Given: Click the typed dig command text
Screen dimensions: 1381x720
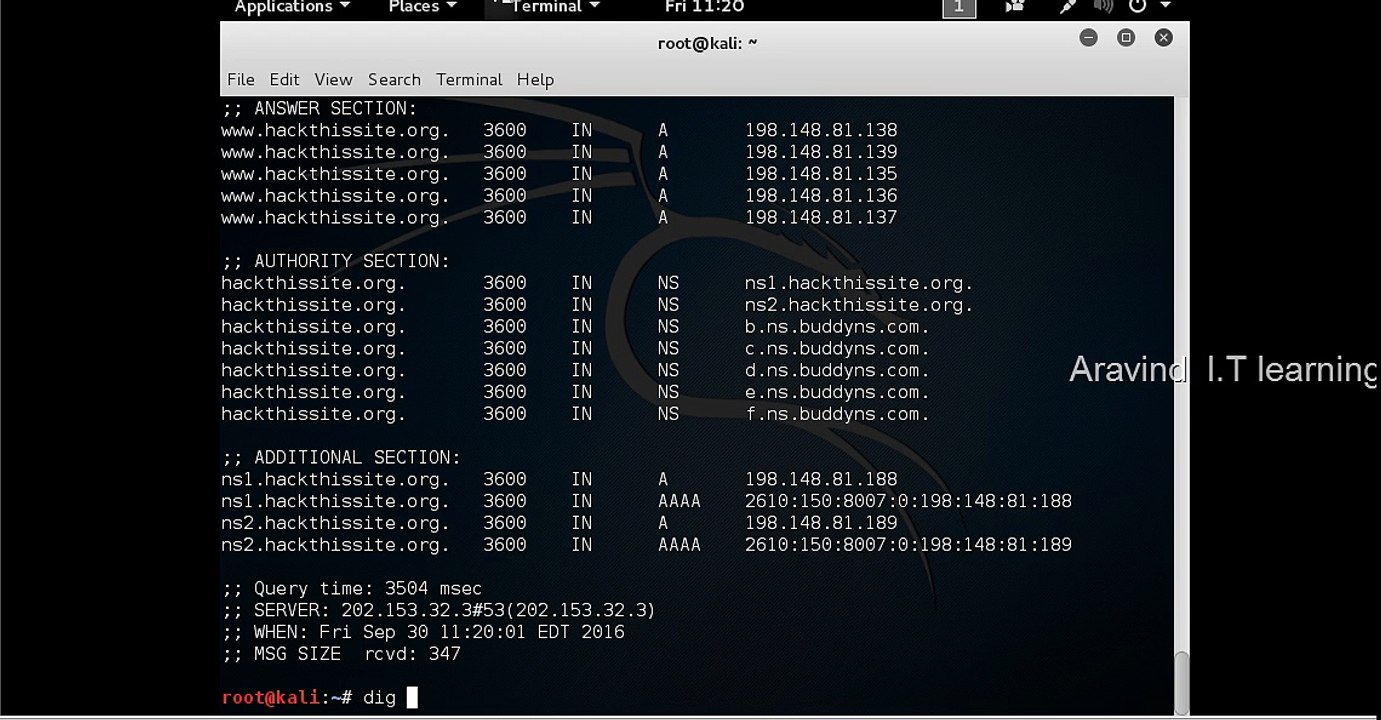Looking at the screenshot, I should point(379,698).
